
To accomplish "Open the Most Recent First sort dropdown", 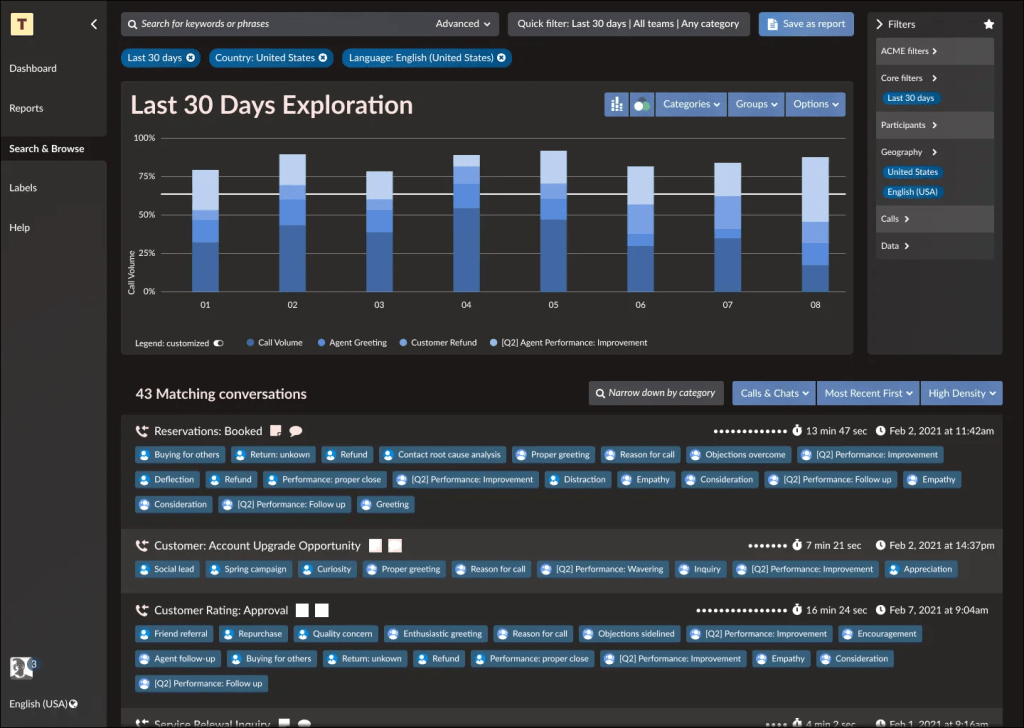I will [867, 393].
